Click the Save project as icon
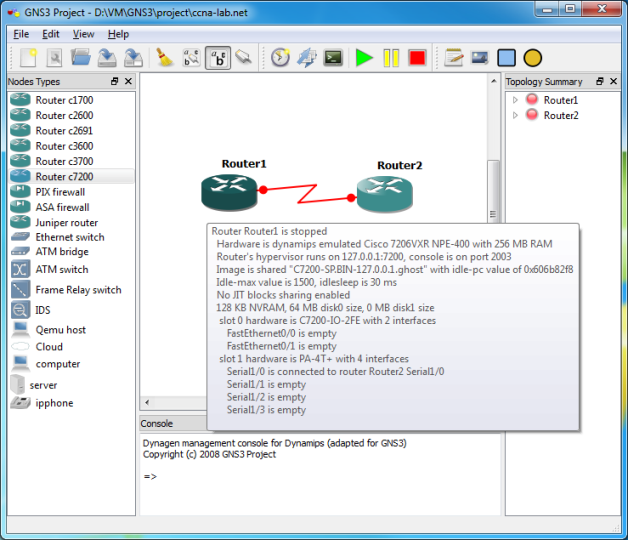The width and height of the screenshot is (628, 540). click(133, 58)
